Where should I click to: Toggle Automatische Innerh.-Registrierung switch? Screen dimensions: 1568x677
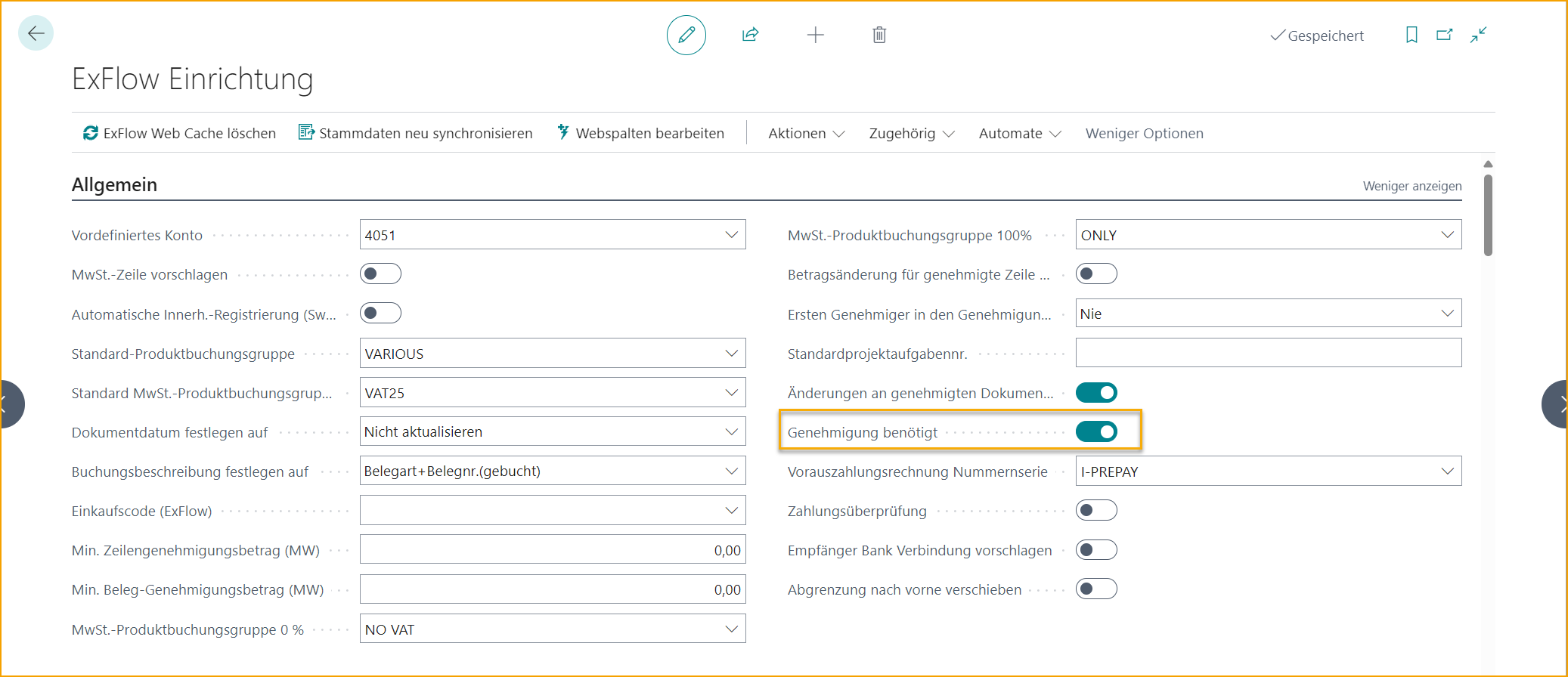(x=380, y=313)
